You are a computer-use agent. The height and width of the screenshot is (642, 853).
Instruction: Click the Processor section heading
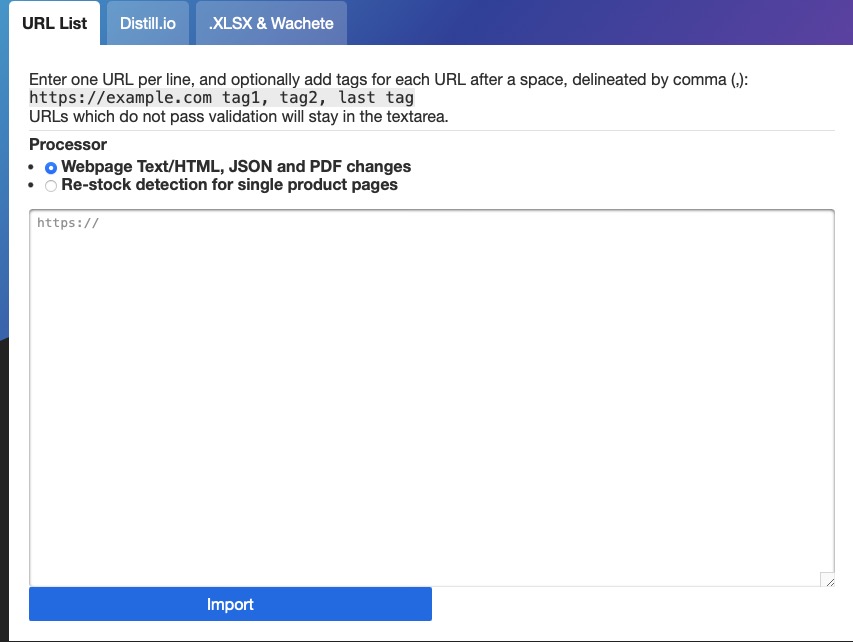click(69, 144)
